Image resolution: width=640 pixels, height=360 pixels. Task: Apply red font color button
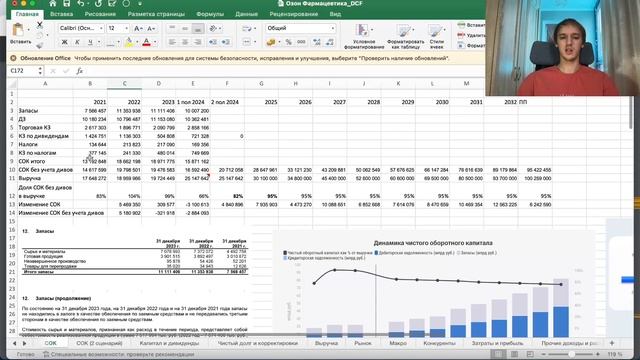[x=147, y=42]
